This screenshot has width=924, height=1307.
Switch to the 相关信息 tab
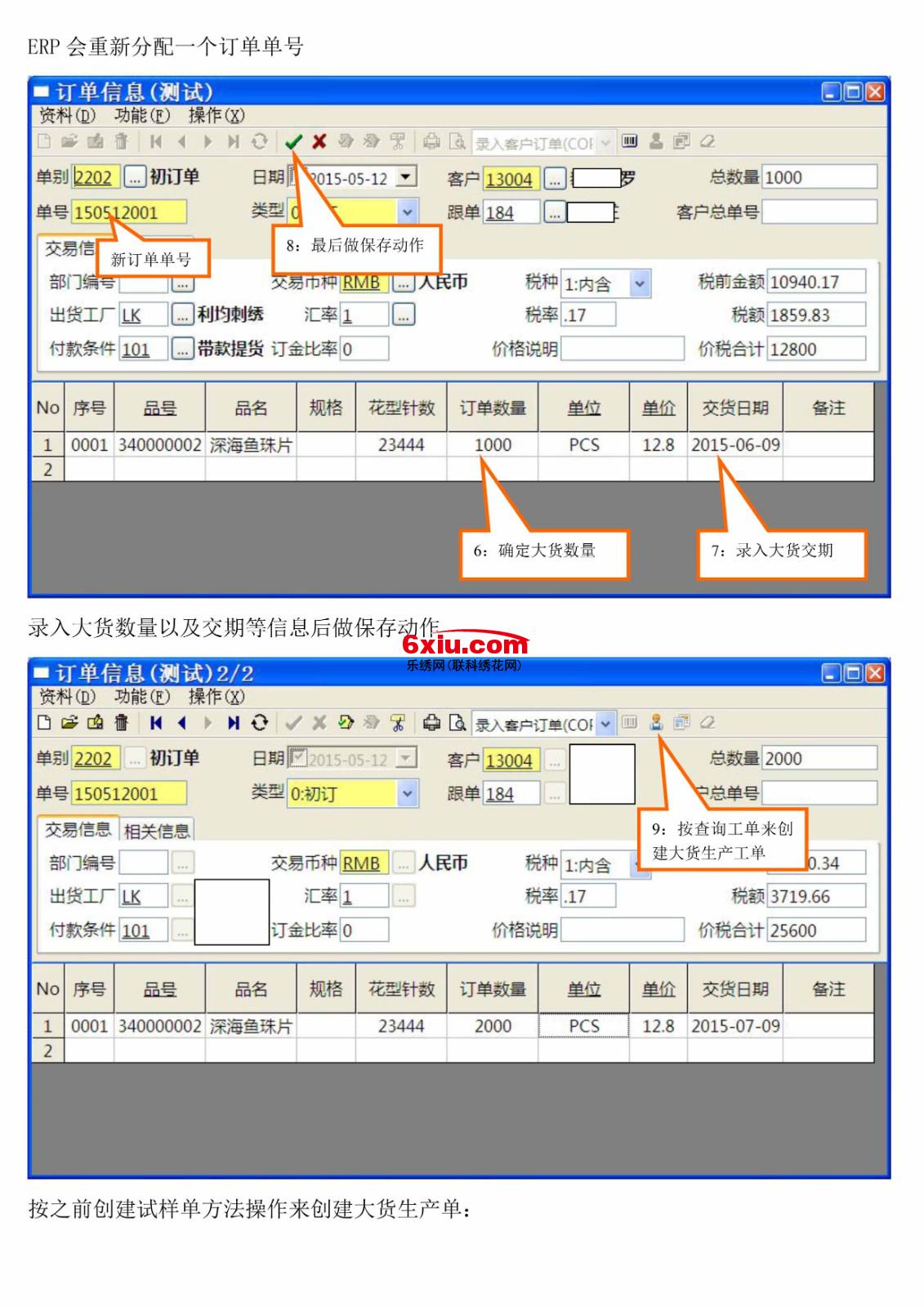(x=157, y=831)
